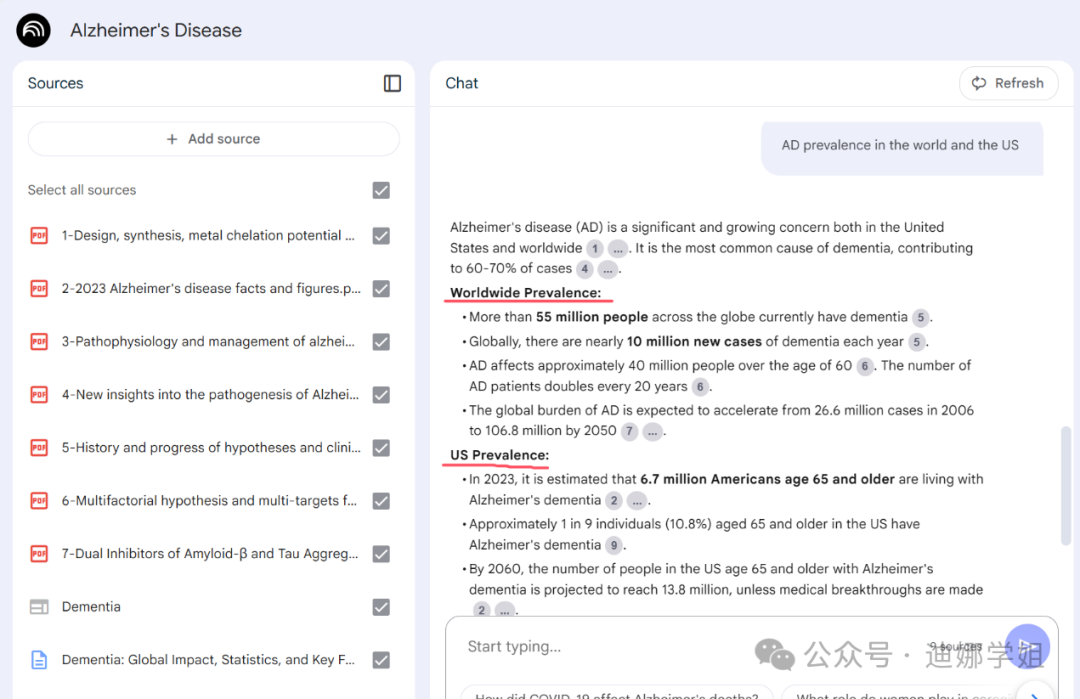Click the bold text '10 million new cases'
This screenshot has width=1080, height=699.
coord(694,342)
